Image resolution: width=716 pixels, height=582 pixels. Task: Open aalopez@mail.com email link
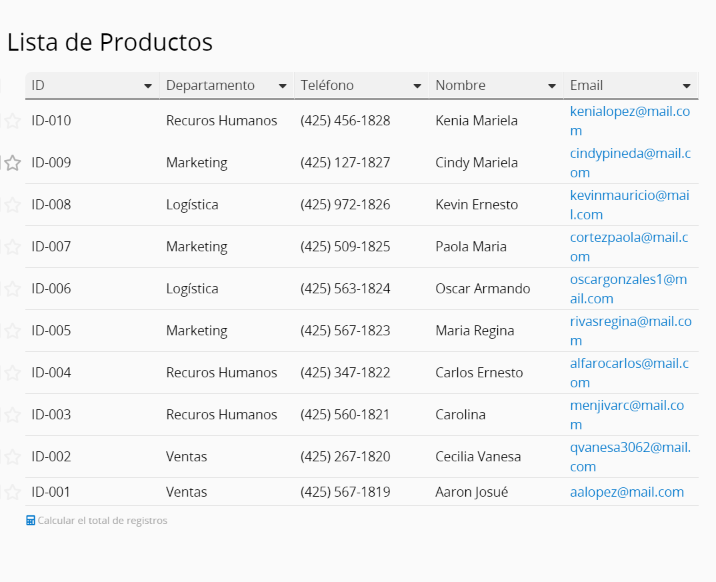click(626, 492)
